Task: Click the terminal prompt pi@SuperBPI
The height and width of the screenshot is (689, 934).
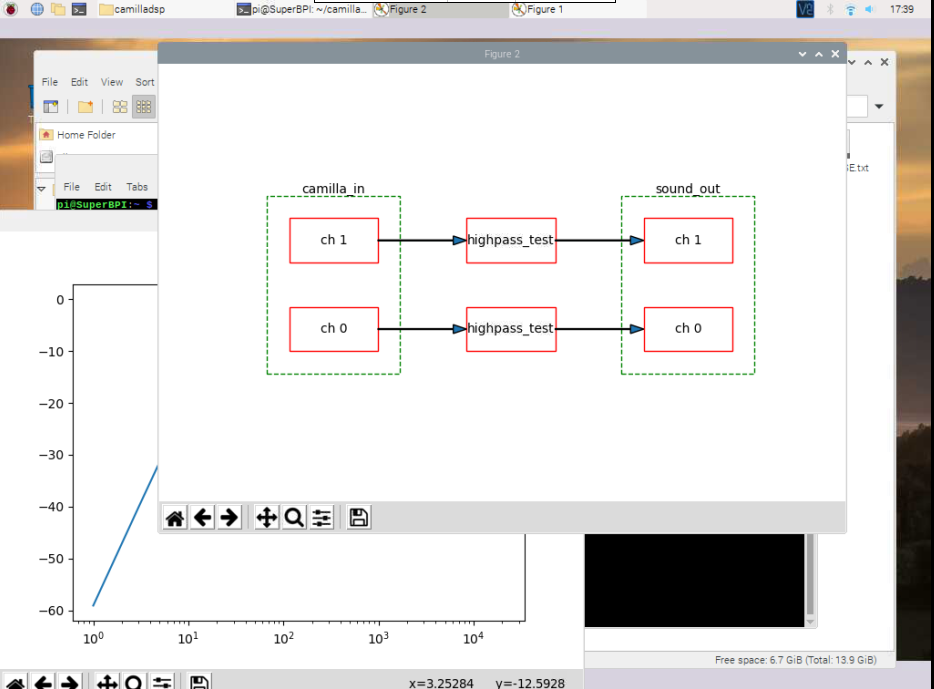Action: coord(107,204)
